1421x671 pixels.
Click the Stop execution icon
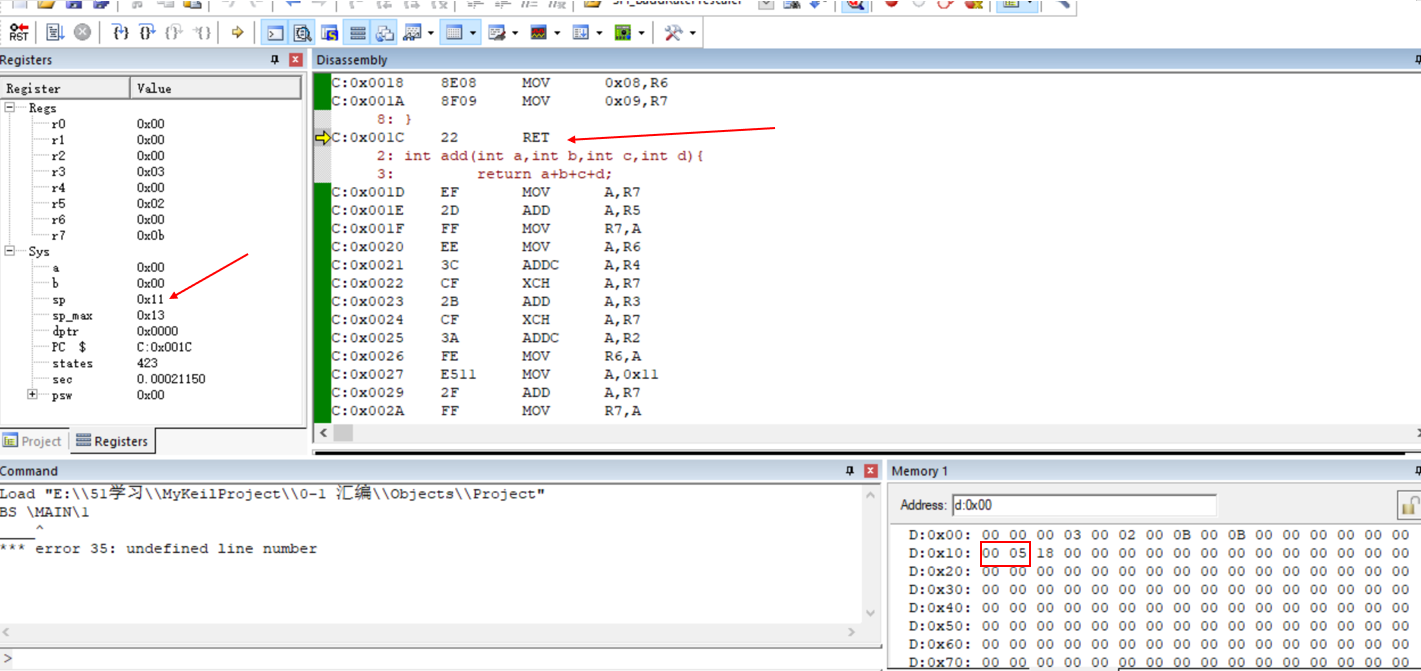click(82, 32)
